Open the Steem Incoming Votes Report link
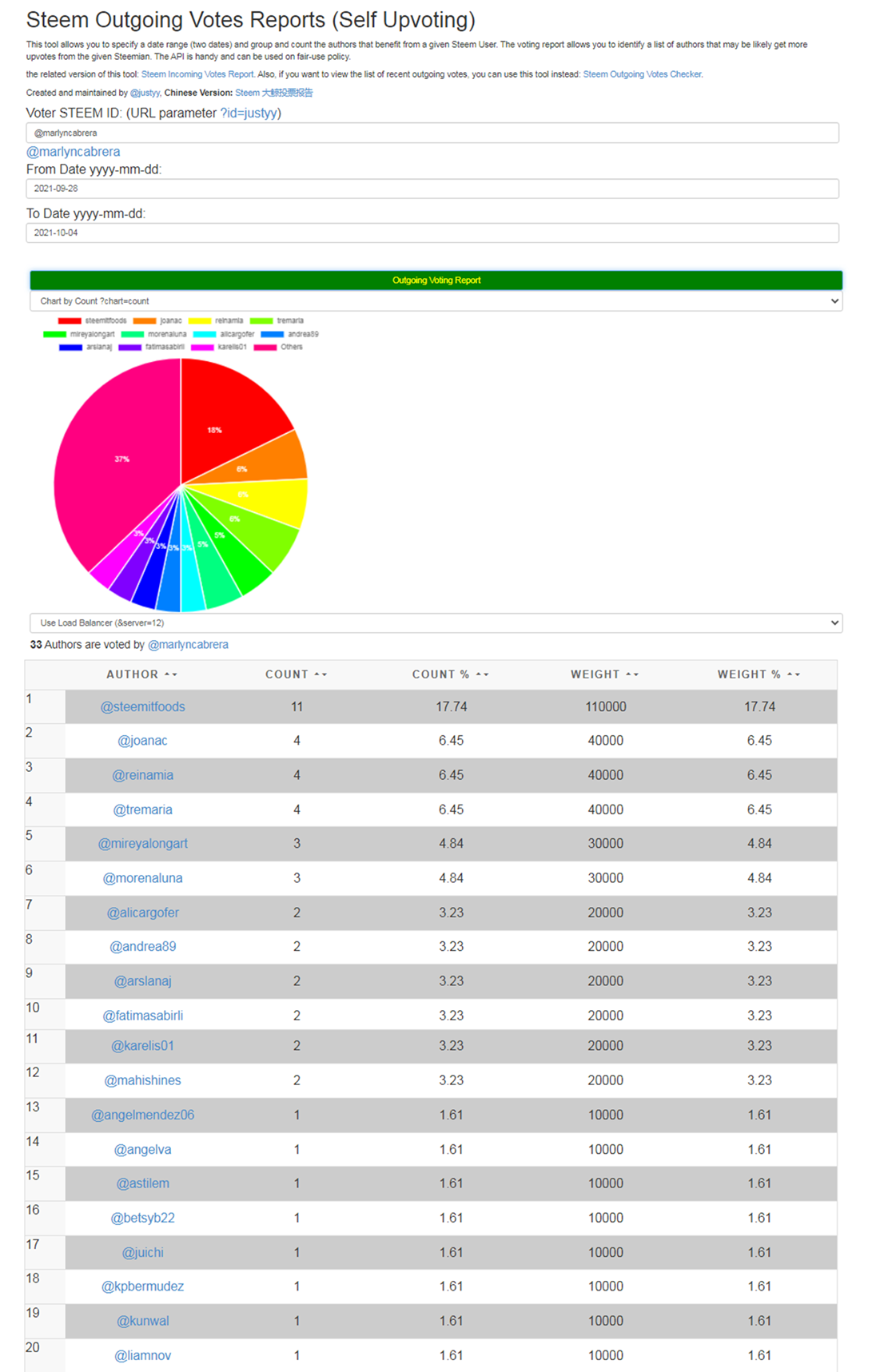This screenshot has width=872, height=1372. coord(197,74)
